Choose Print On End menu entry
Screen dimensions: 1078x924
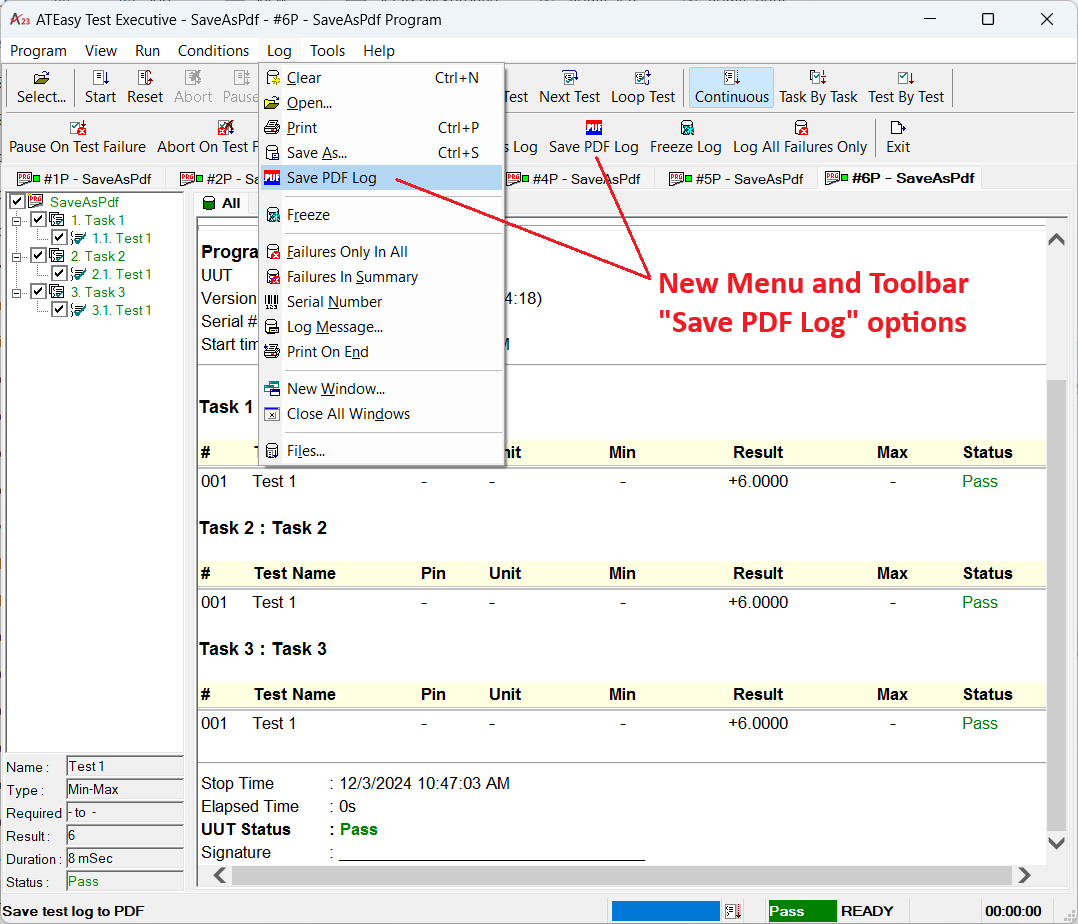click(382, 352)
